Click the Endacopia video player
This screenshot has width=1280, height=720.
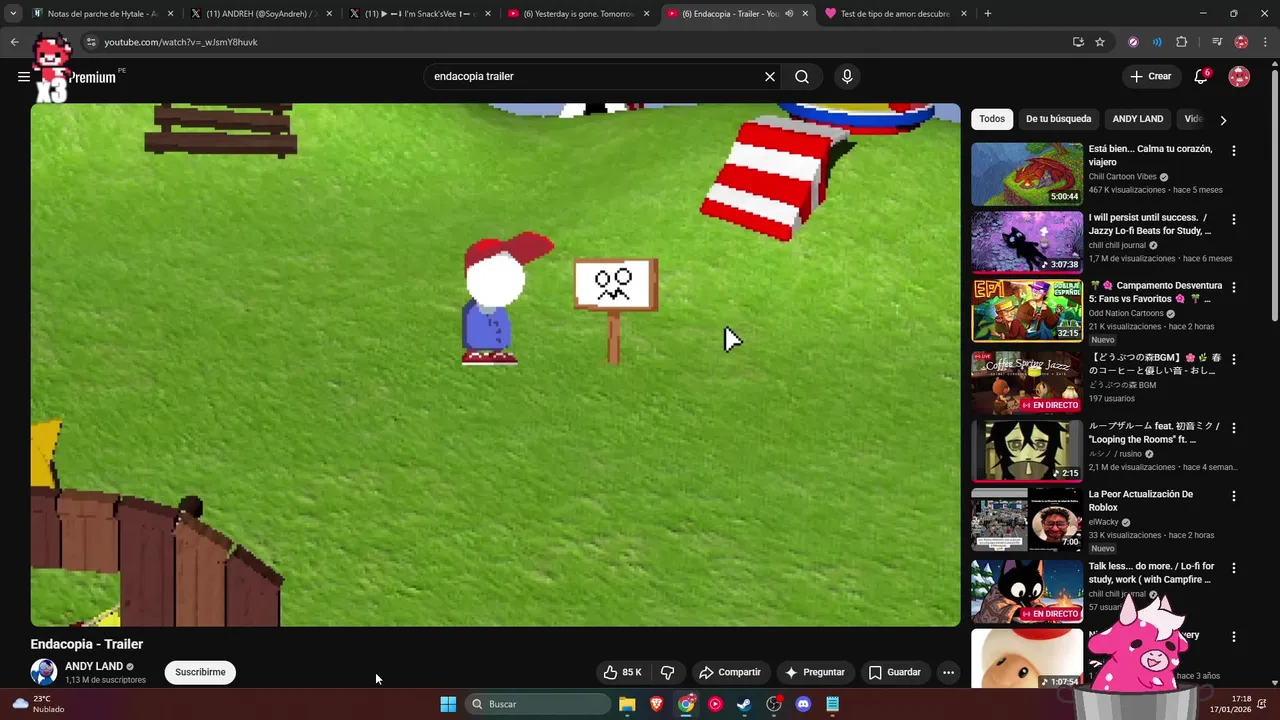495,365
